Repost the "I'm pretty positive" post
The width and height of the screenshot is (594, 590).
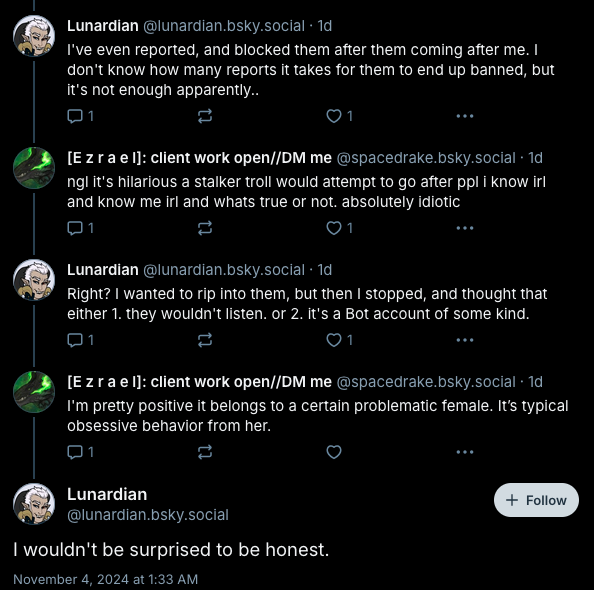[205, 452]
